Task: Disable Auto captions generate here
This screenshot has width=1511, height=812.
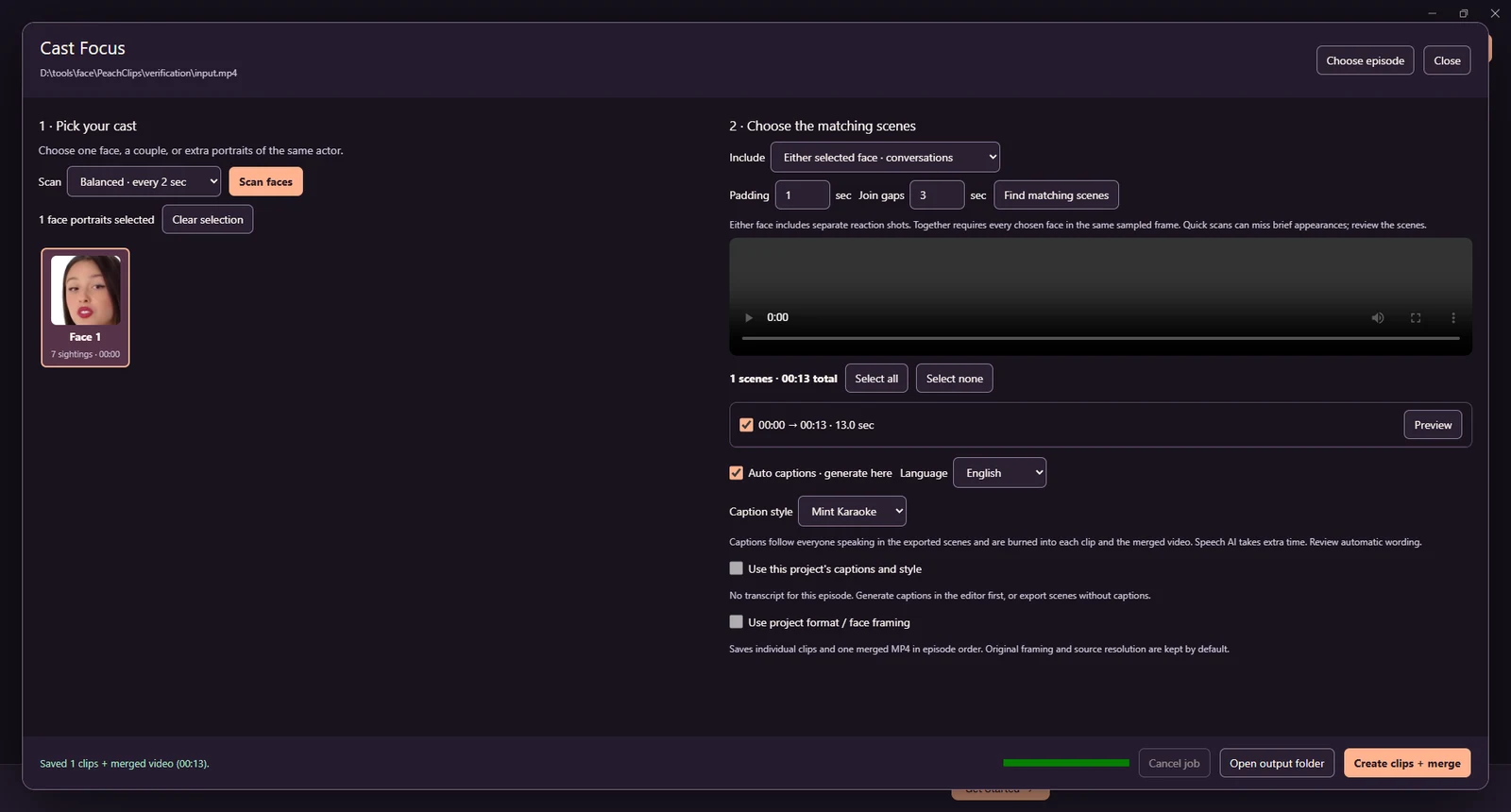Action: coord(737,473)
